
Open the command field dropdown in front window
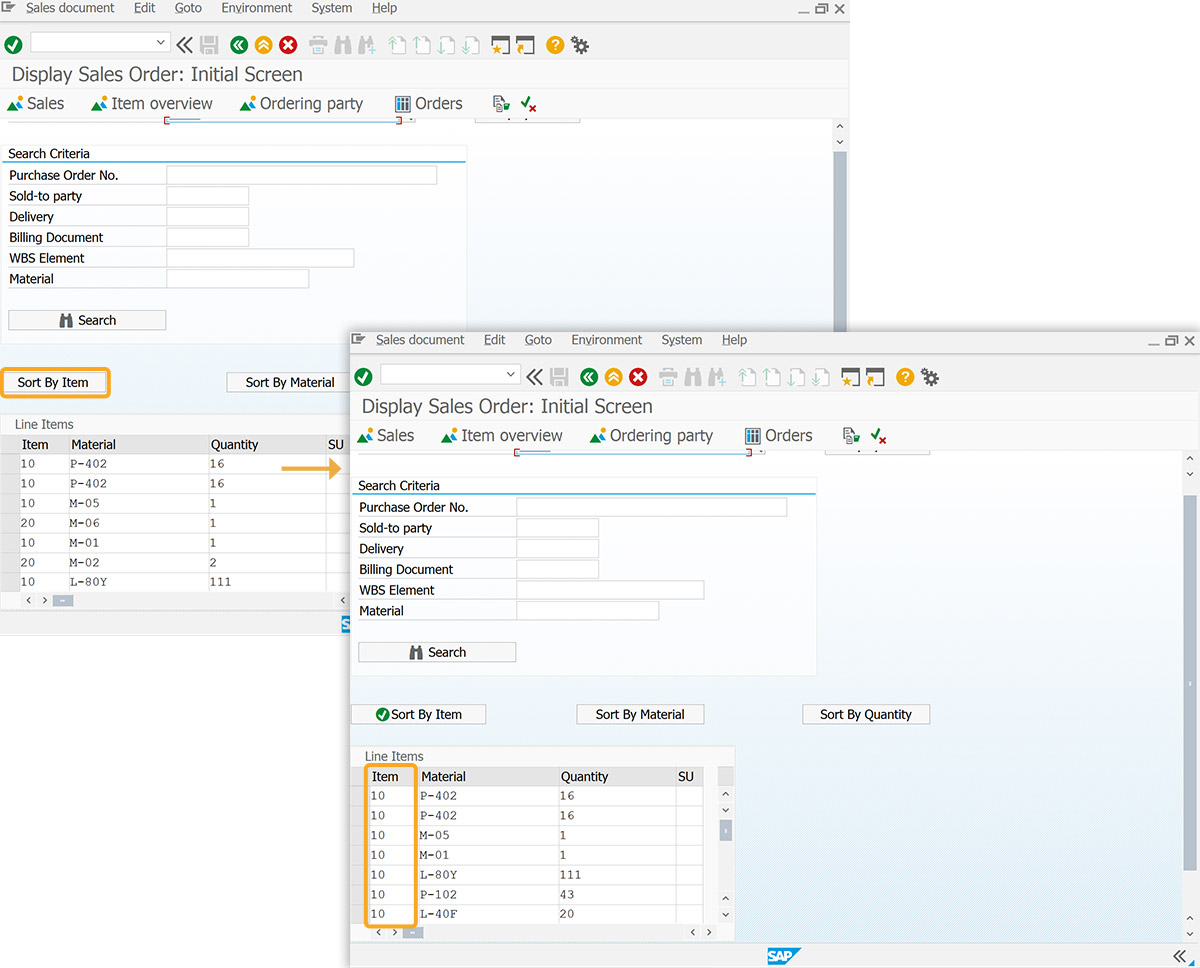point(511,374)
